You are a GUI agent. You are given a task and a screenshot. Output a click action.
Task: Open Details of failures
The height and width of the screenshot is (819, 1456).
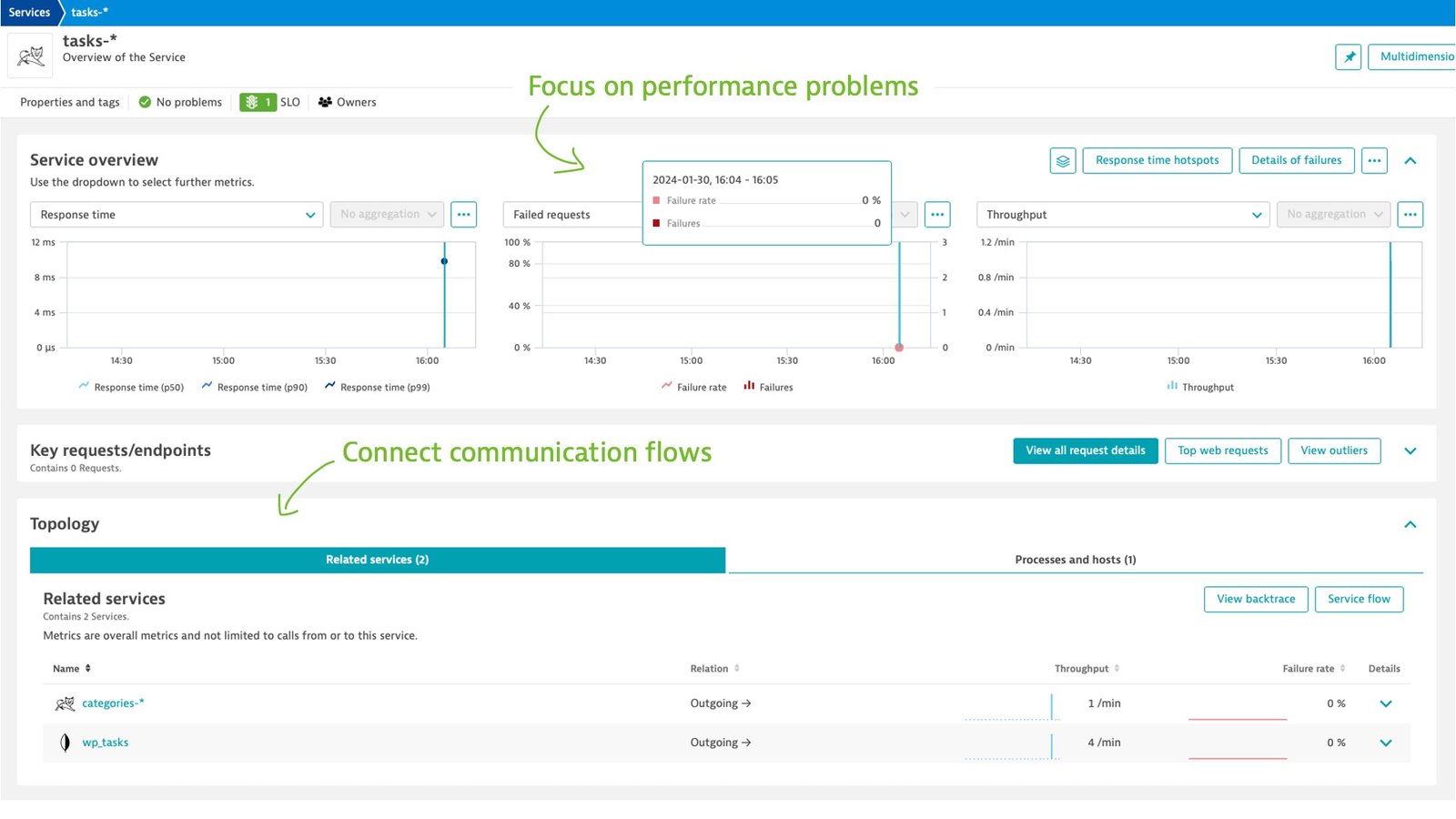point(1297,161)
